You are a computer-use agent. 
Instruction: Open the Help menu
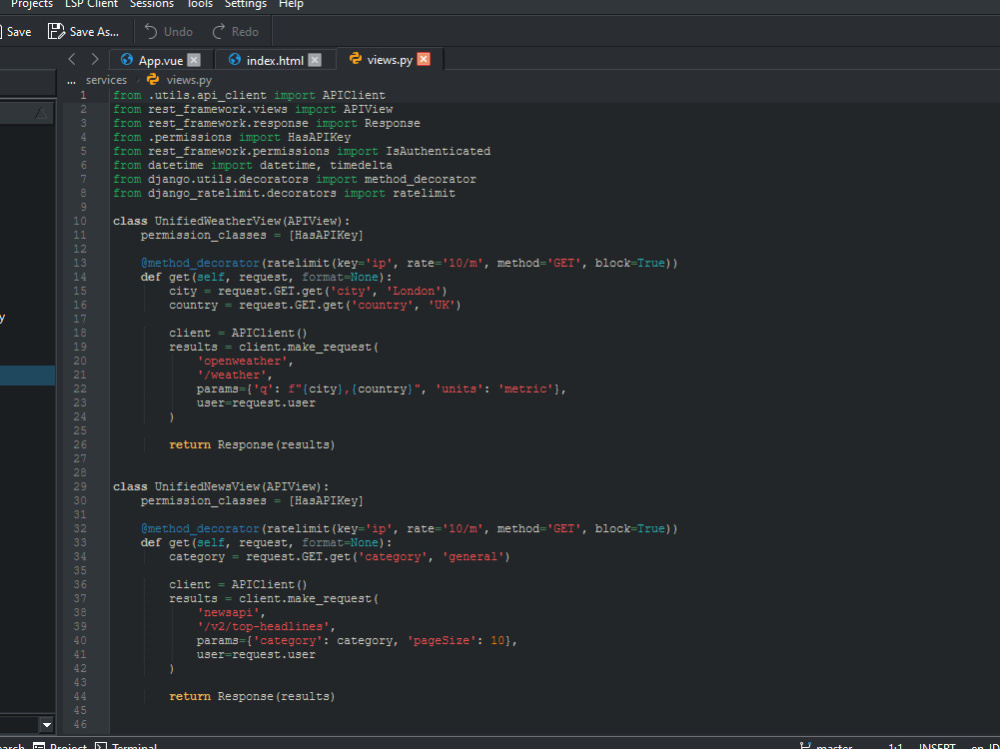[x=291, y=4]
